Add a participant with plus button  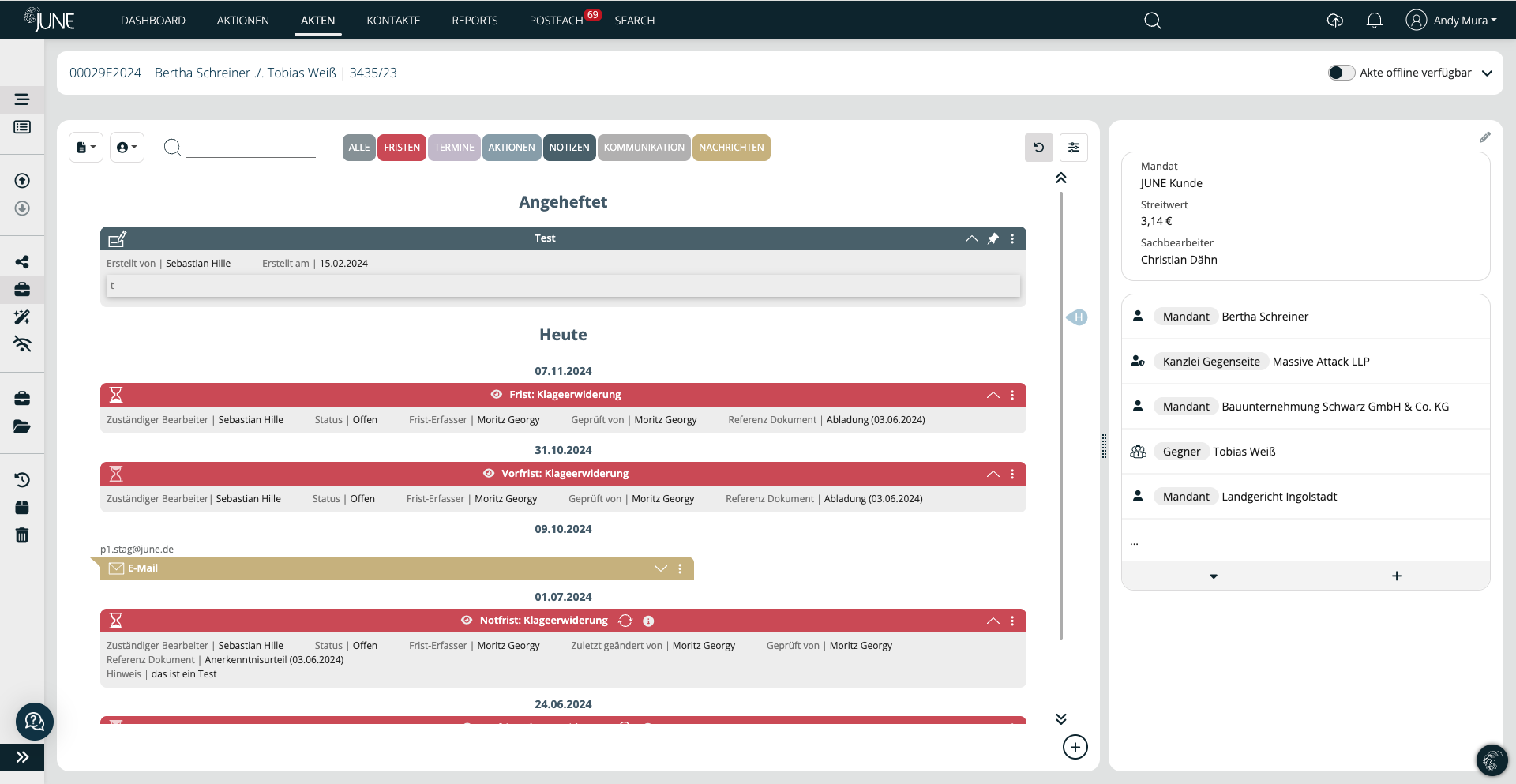coord(1396,576)
